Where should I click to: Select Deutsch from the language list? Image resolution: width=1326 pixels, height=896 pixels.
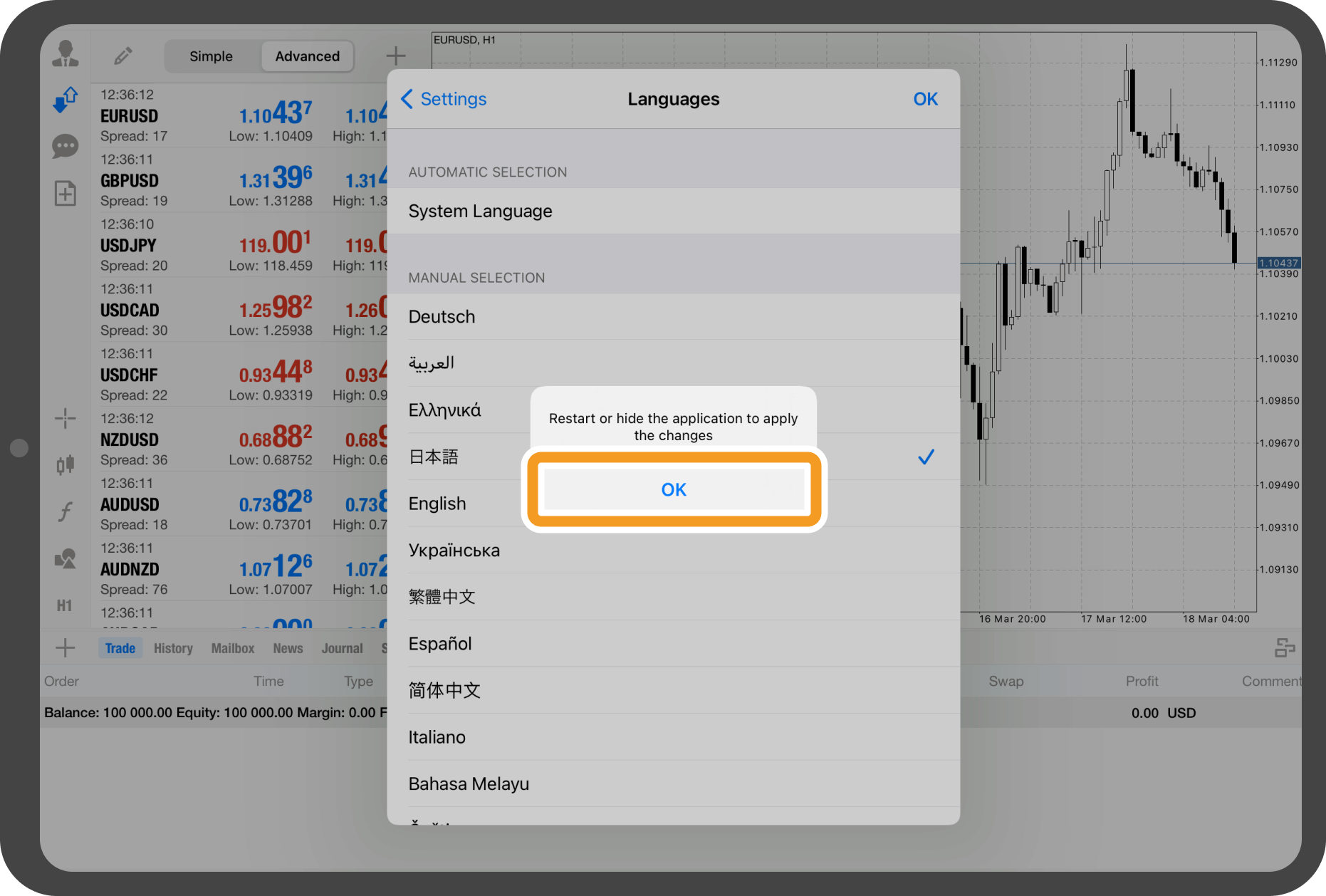pyautogui.click(x=673, y=317)
